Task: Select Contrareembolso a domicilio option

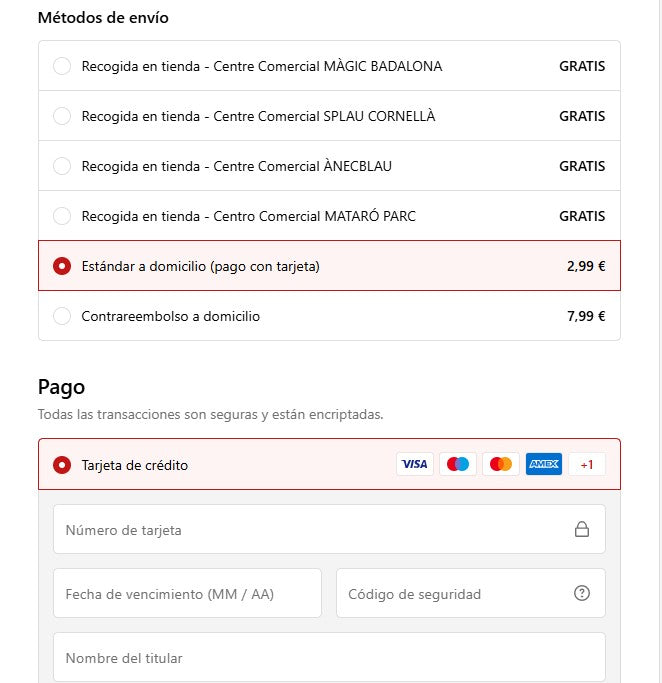Action: tap(62, 316)
